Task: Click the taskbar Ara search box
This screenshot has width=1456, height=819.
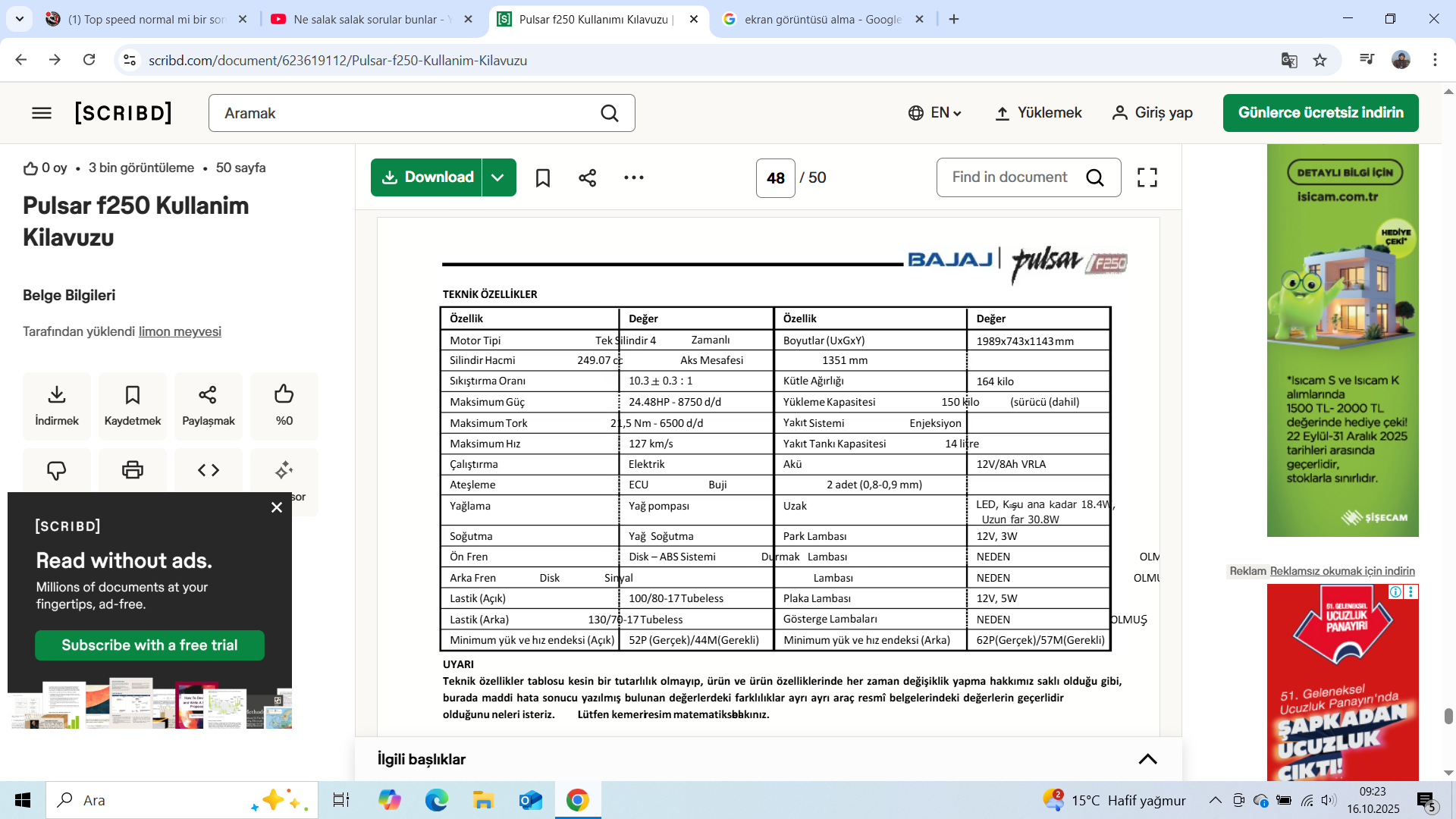Action: pos(182,800)
